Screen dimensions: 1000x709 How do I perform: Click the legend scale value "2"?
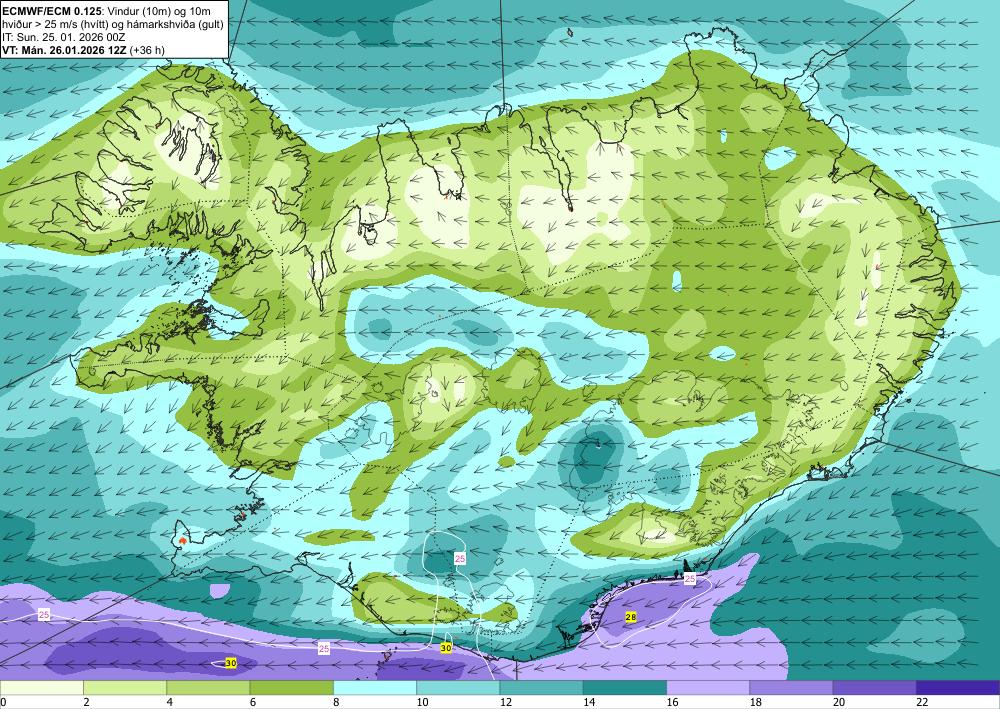(86, 703)
